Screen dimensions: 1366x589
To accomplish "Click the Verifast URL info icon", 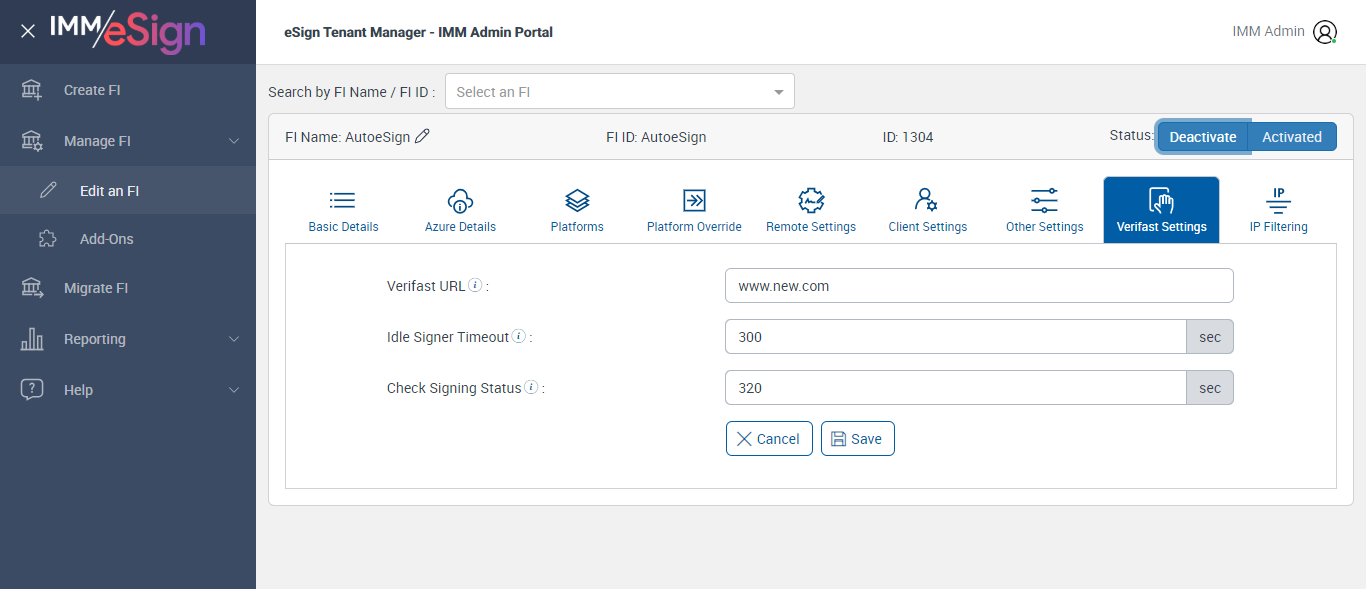I will (475, 285).
